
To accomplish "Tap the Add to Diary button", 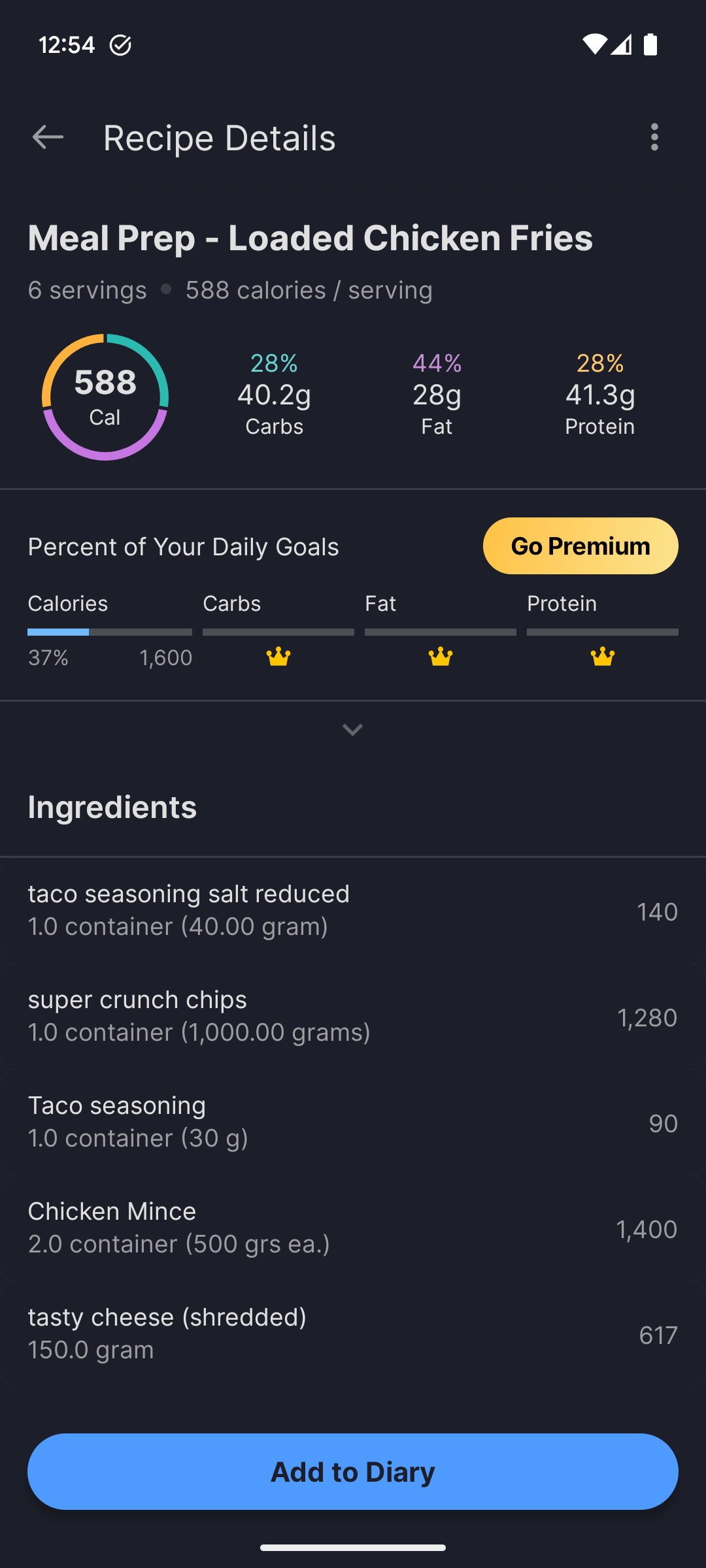I will coord(353,1471).
